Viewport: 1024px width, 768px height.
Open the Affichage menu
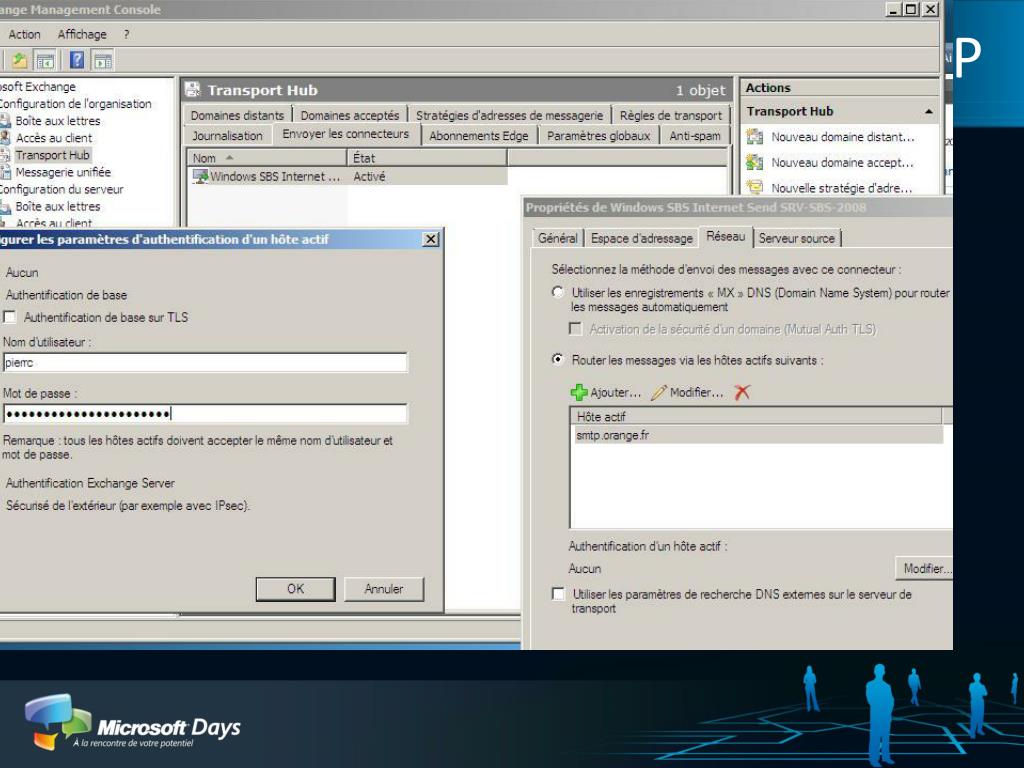pos(82,35)
